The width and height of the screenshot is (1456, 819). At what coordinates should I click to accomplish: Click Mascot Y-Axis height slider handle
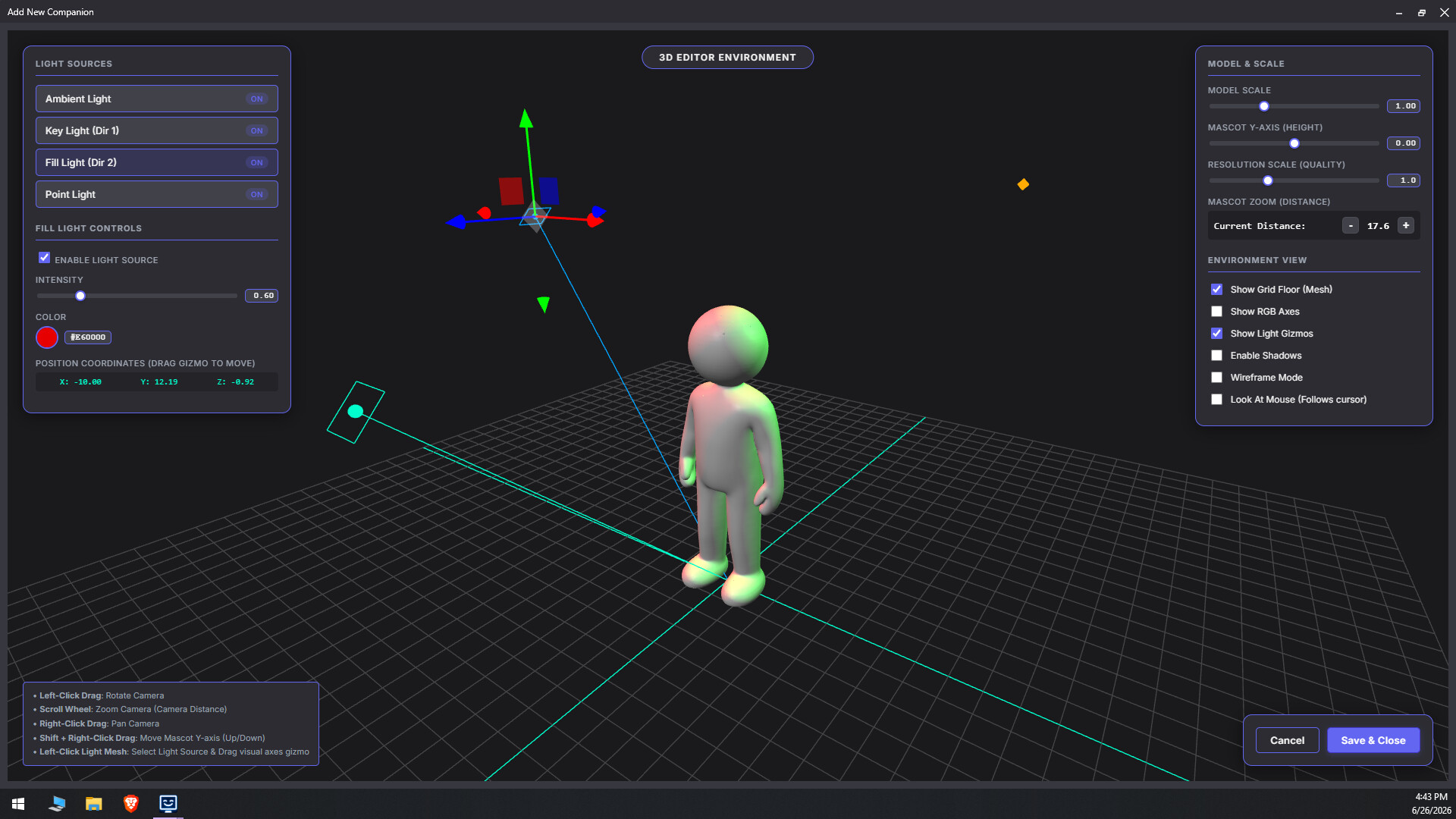tap(1294, 143)
